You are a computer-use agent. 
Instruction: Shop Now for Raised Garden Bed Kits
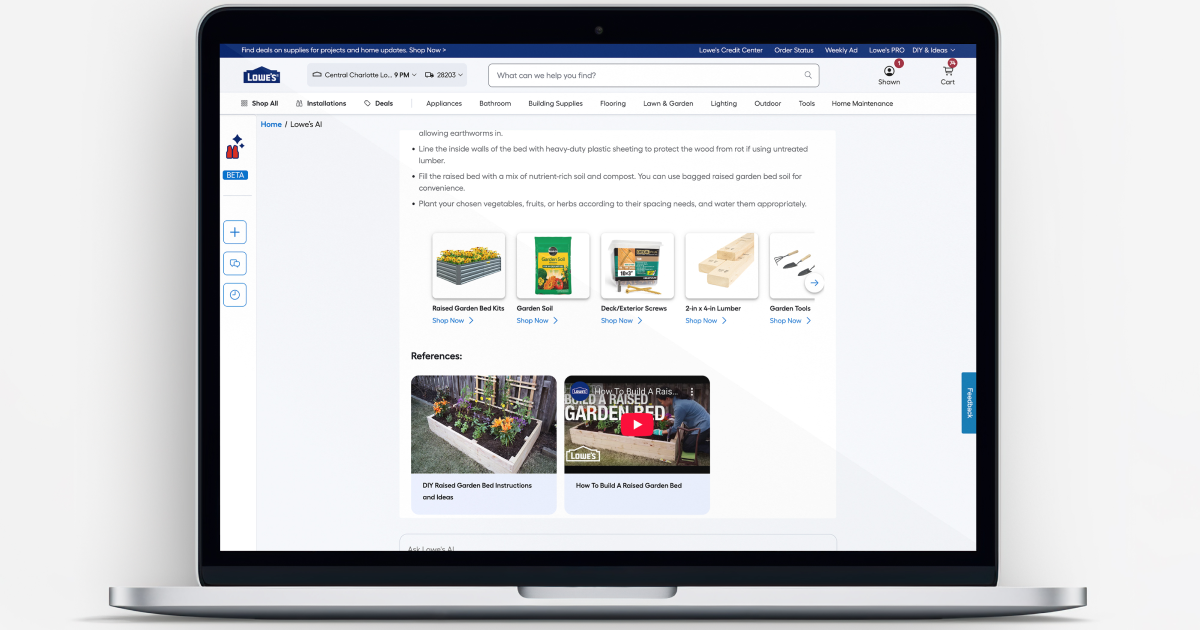448,321
